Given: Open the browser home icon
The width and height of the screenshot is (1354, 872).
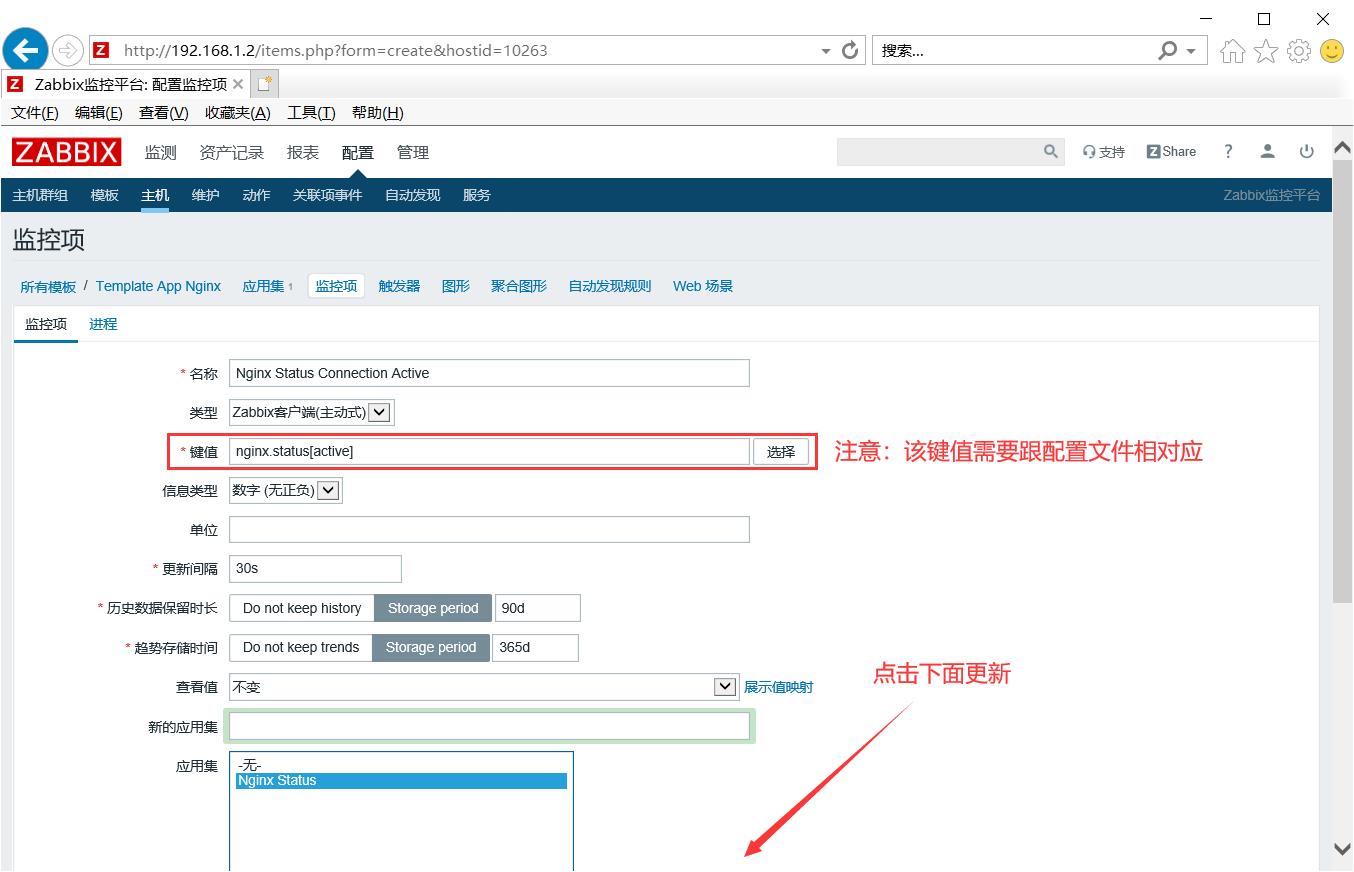Looking at the screenshot, I should tap(1233, 51).
